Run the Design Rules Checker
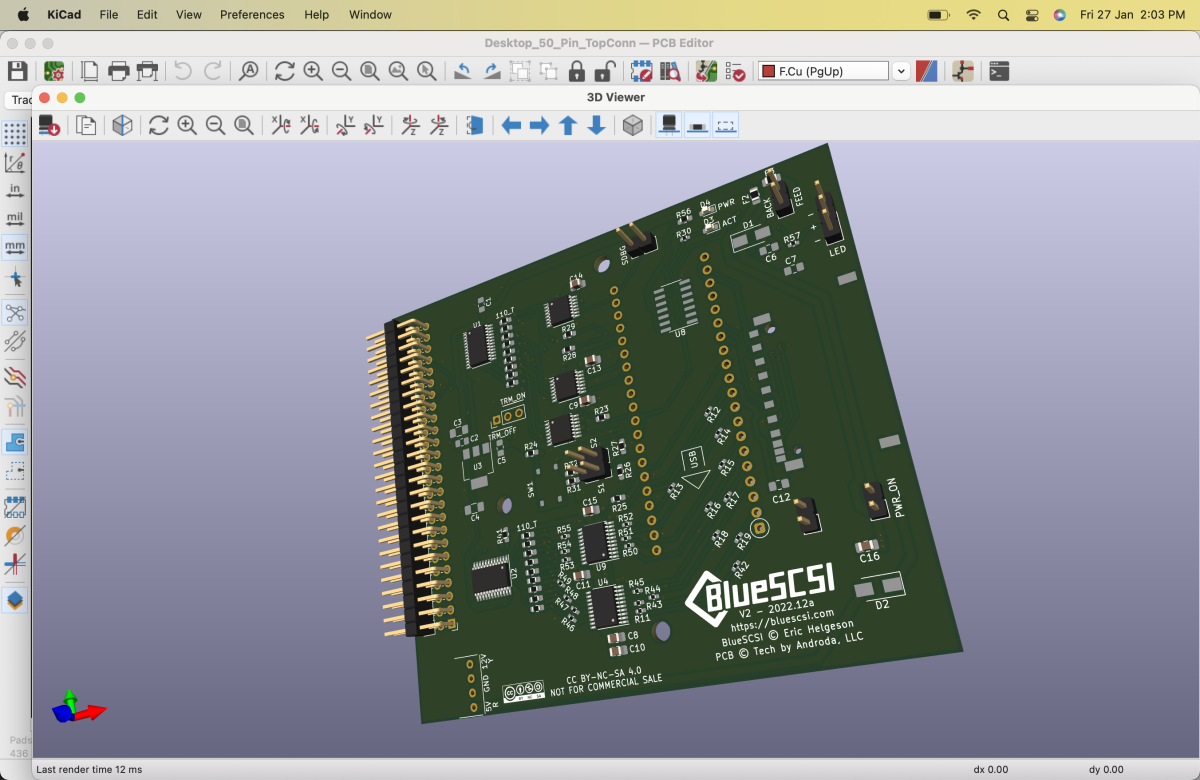 click(x=735, y=71)
